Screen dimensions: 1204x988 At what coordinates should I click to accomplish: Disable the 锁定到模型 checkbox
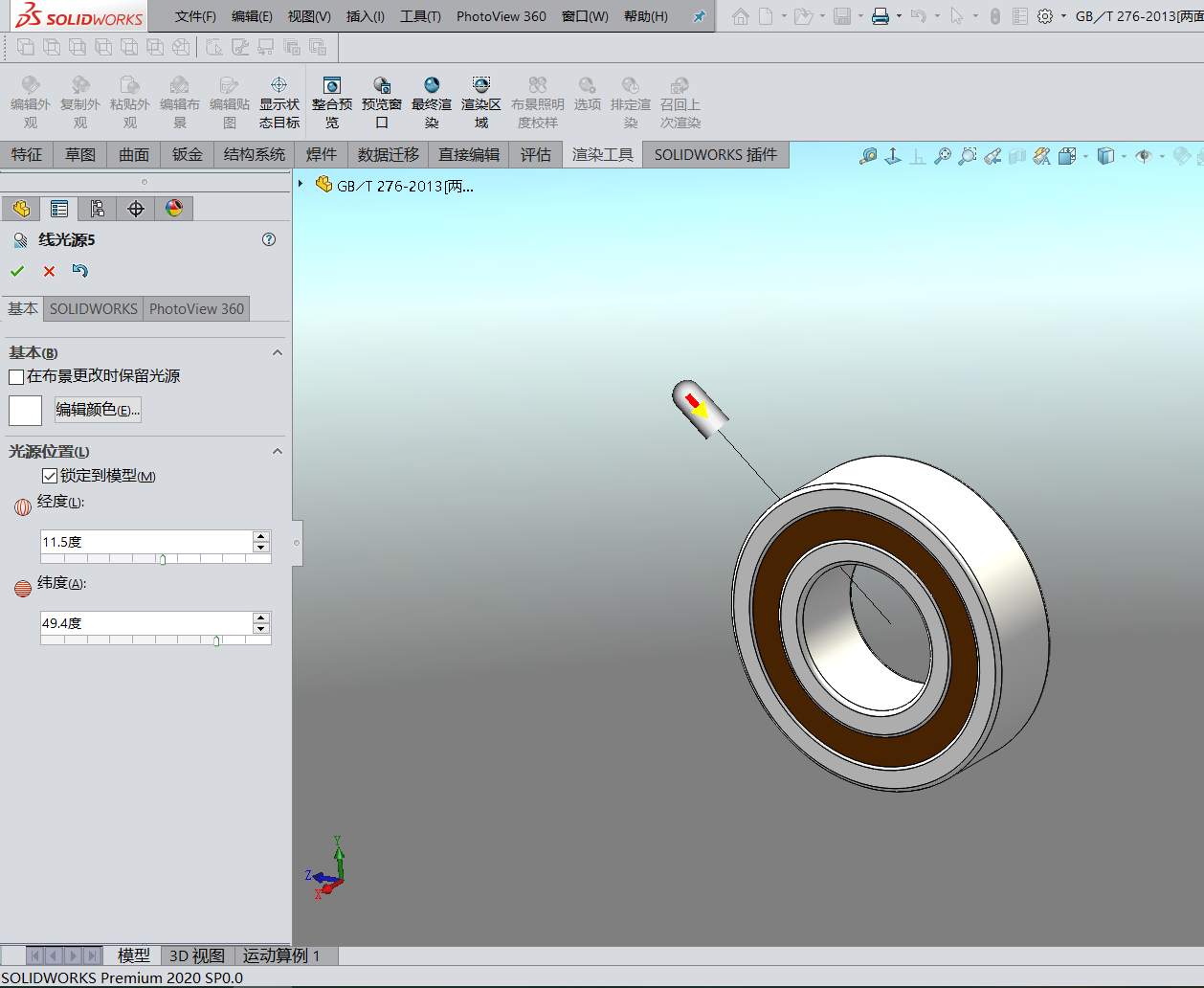pyautogui.click(x=50, y=475)
